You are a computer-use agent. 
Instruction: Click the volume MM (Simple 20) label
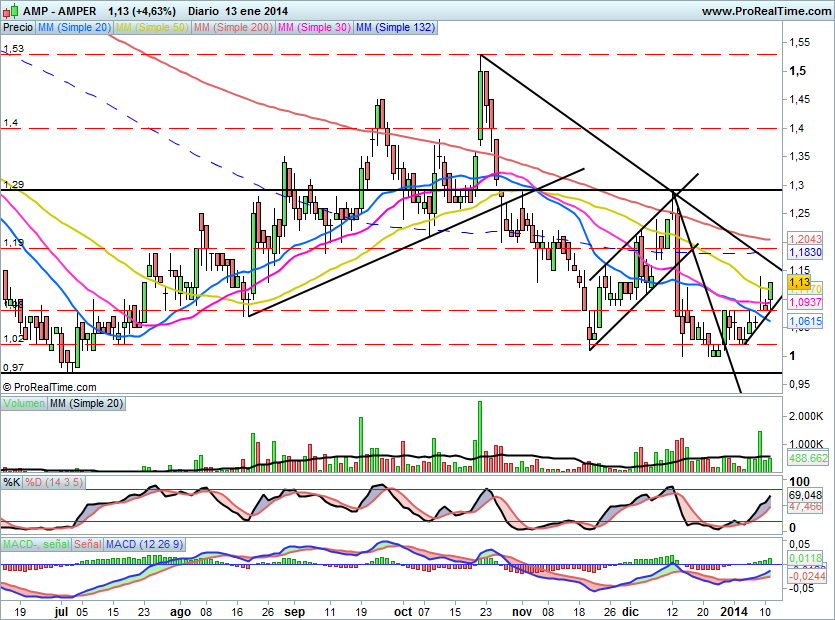(86, 403)
